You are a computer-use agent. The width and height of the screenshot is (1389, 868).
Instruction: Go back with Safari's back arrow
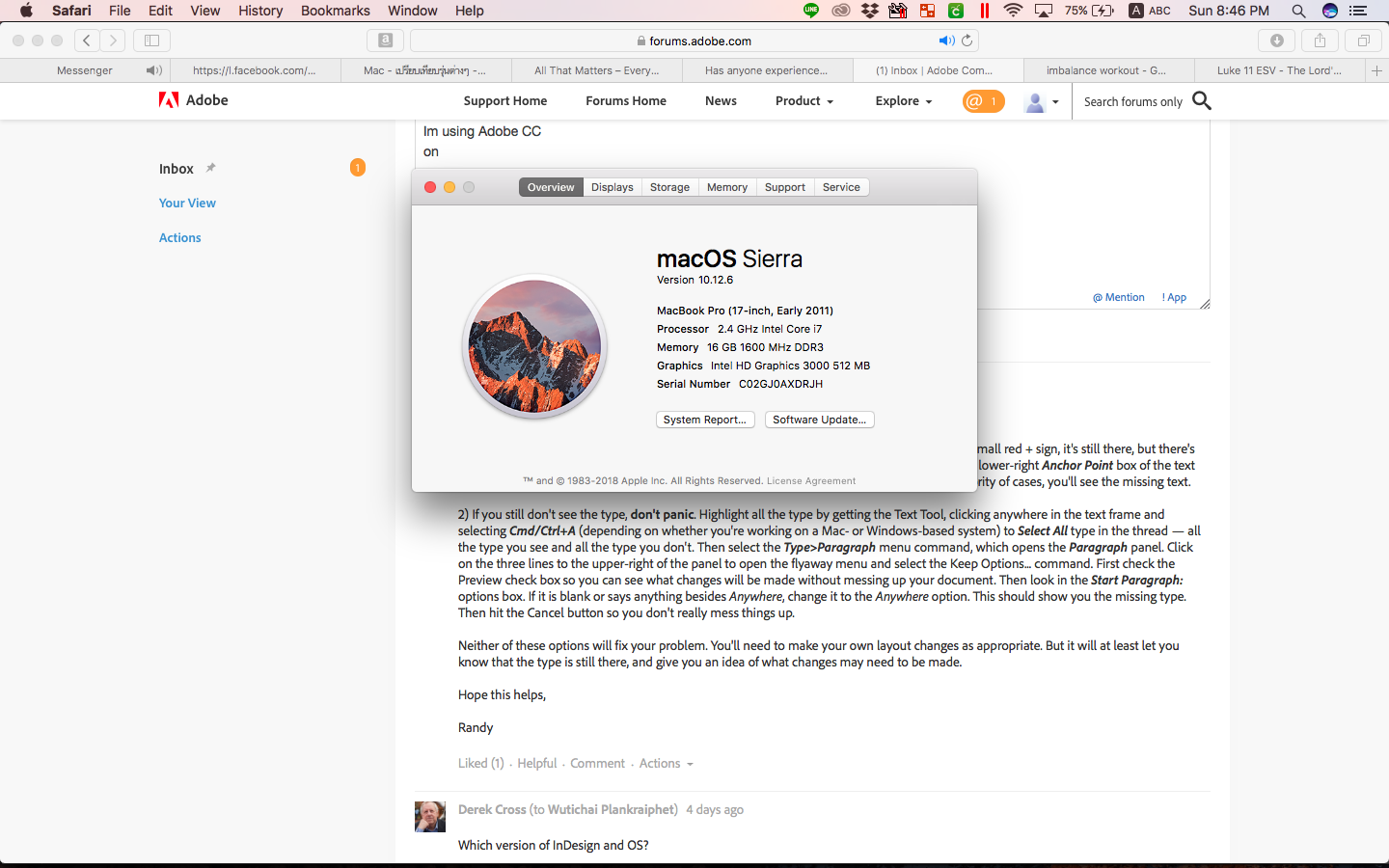(87, 41)
